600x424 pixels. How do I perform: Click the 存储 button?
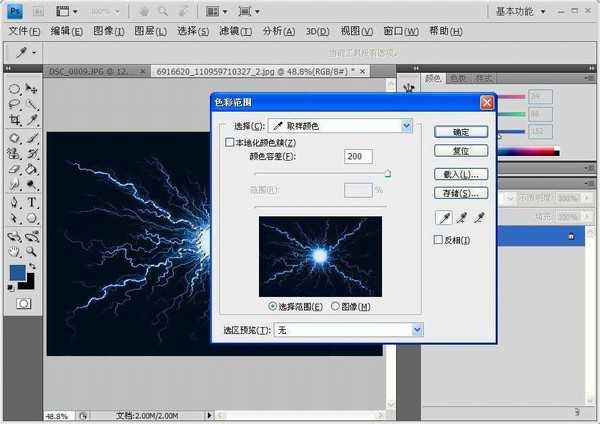point(461,192)
